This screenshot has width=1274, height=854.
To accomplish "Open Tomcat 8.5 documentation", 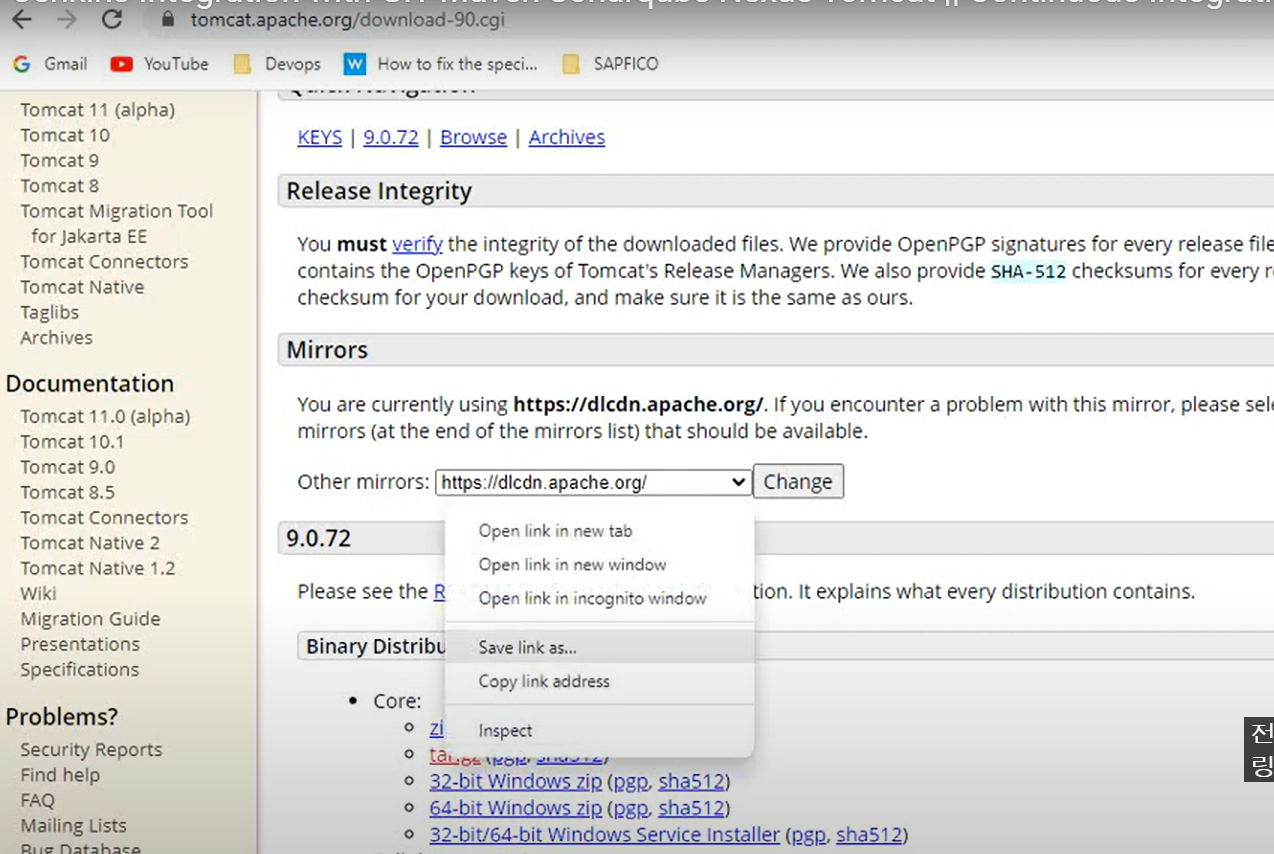I will pos(67,492).
